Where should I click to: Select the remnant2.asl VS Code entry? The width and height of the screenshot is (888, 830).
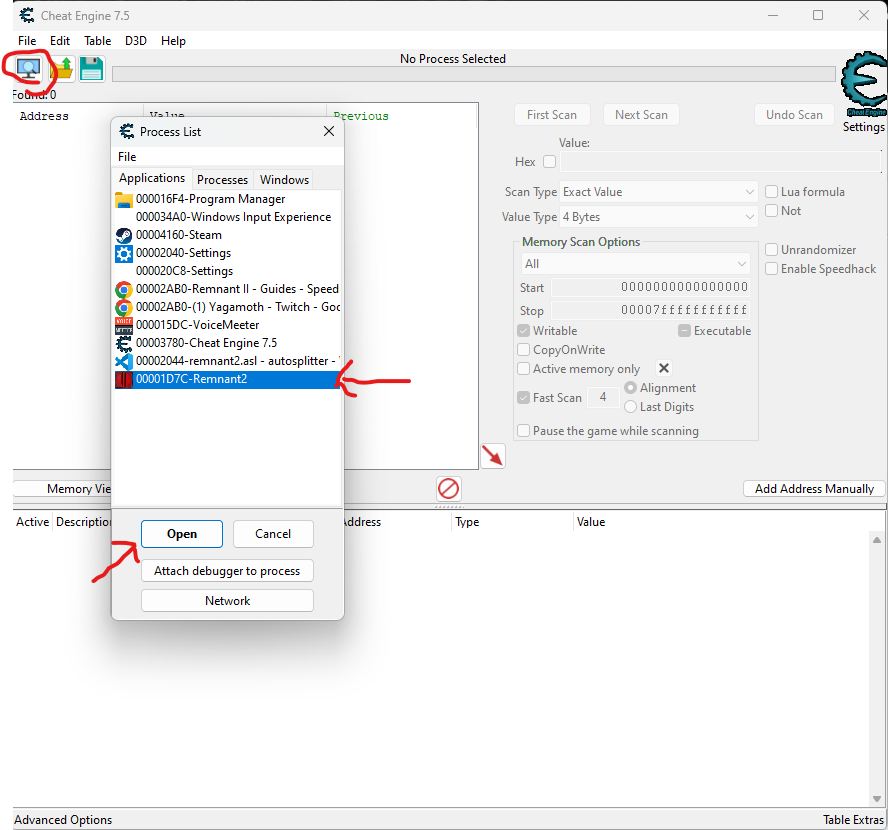(227, 361)
